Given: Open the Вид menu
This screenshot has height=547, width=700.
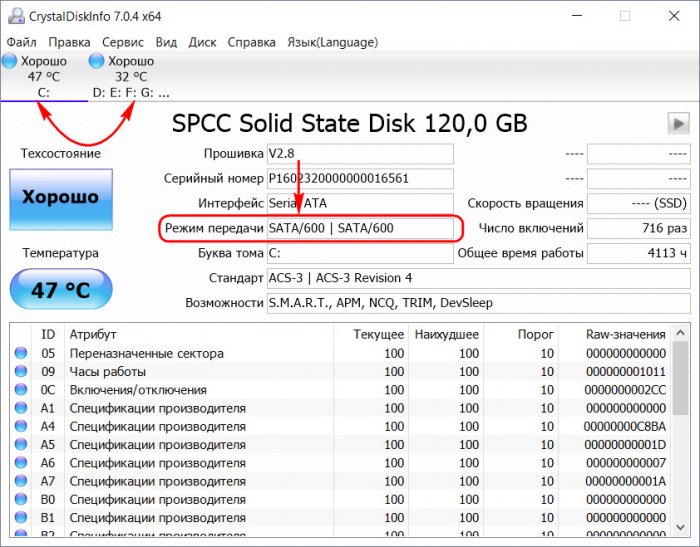Looking at the screenshot, I should pyautogui.click(x=166, y=42).
